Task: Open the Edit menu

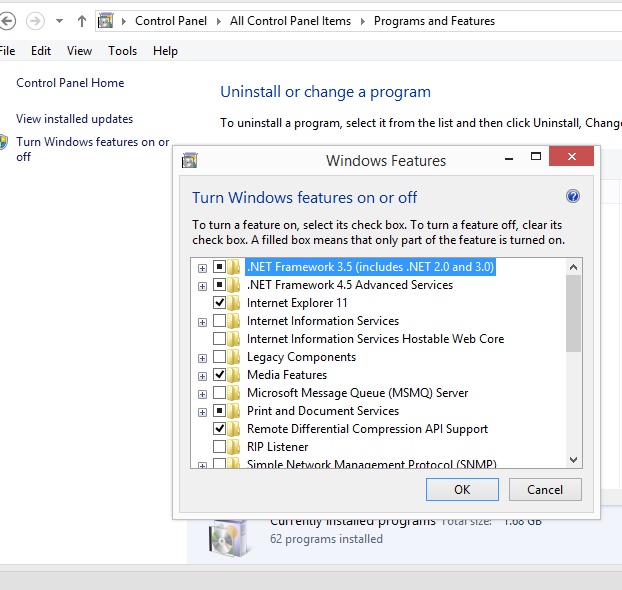Action: (41, 51)
